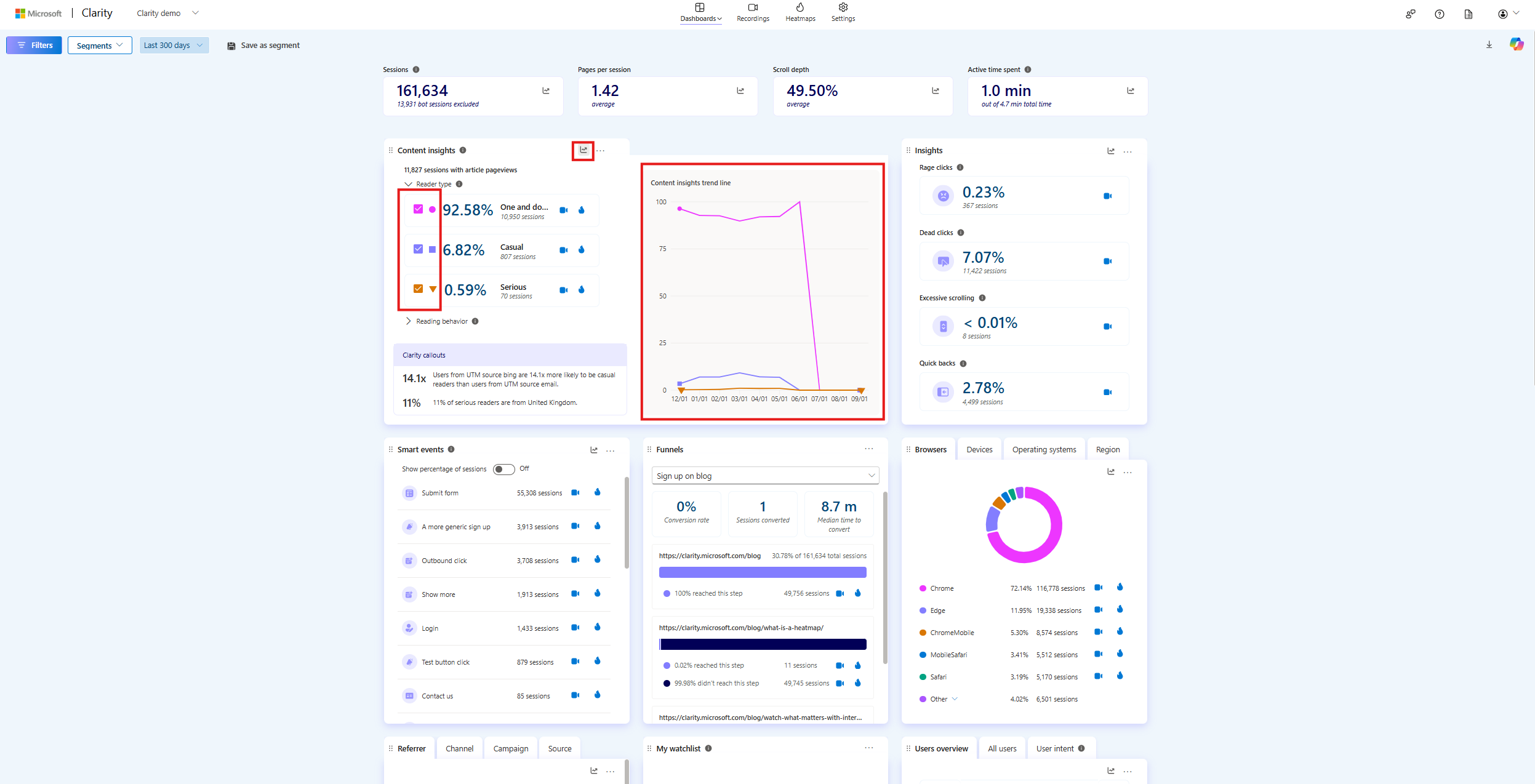Enable Show percentage of sessions

click(503, 468)
